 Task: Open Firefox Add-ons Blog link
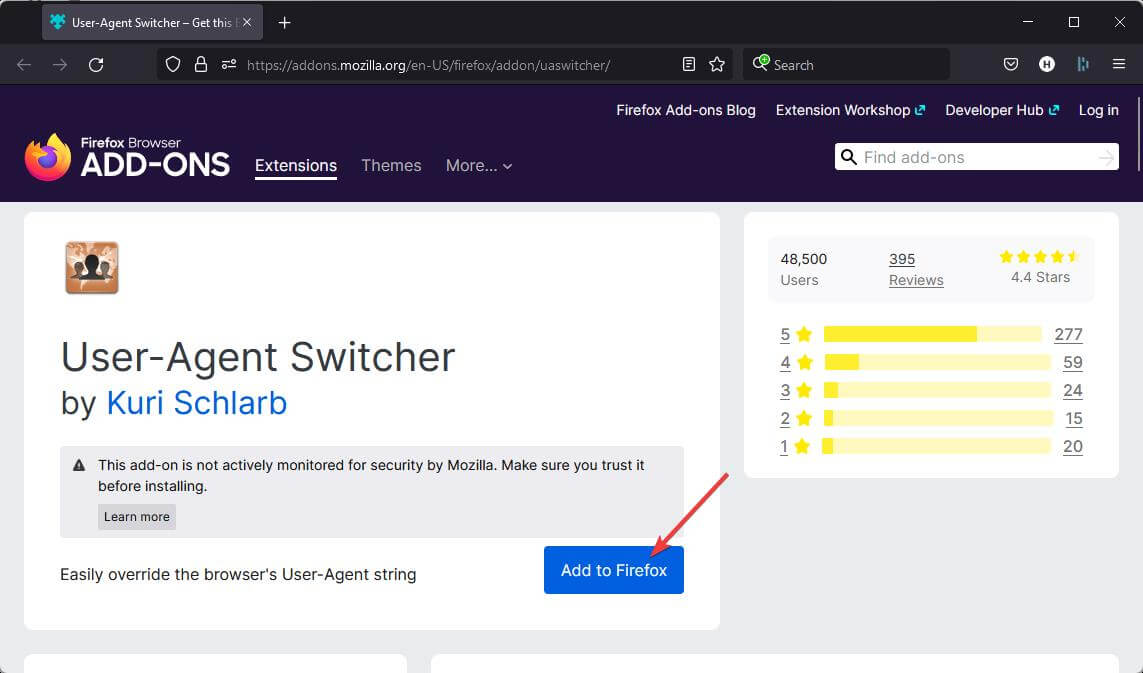[x=686, y=110]
